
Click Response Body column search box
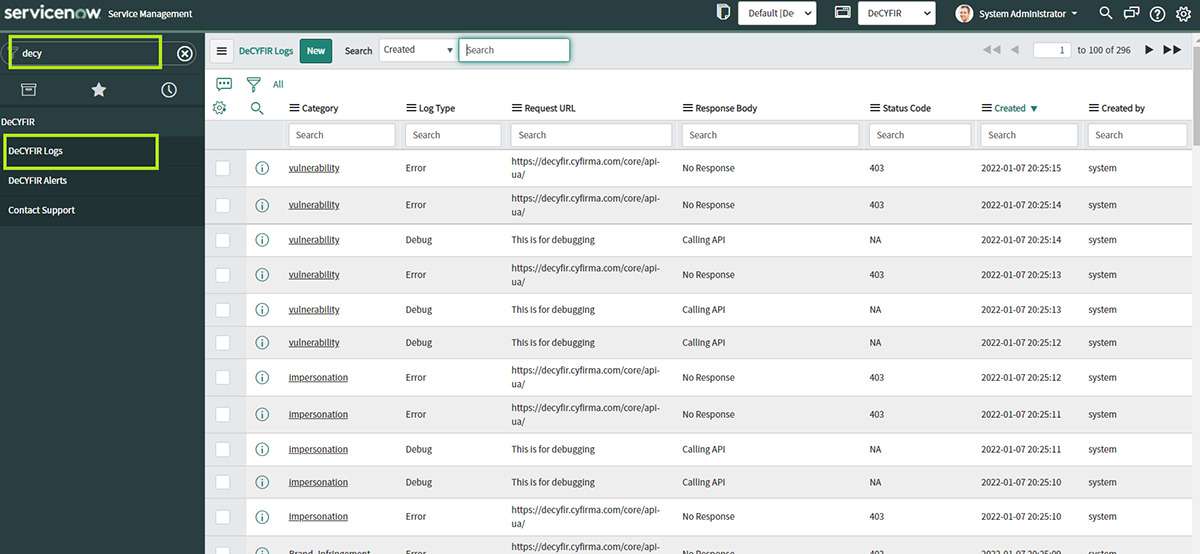[x=771, y=135]
